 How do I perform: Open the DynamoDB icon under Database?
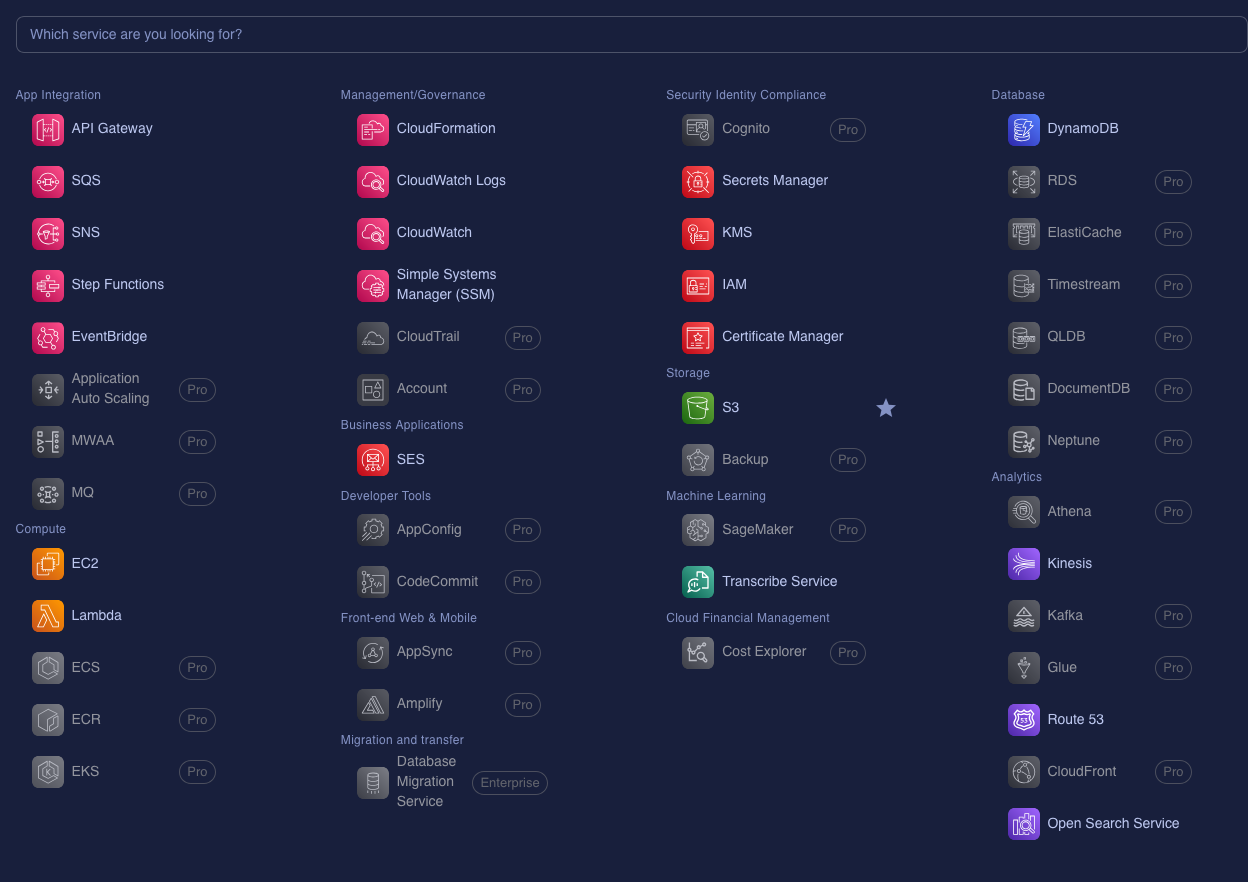coord(1023,129)
